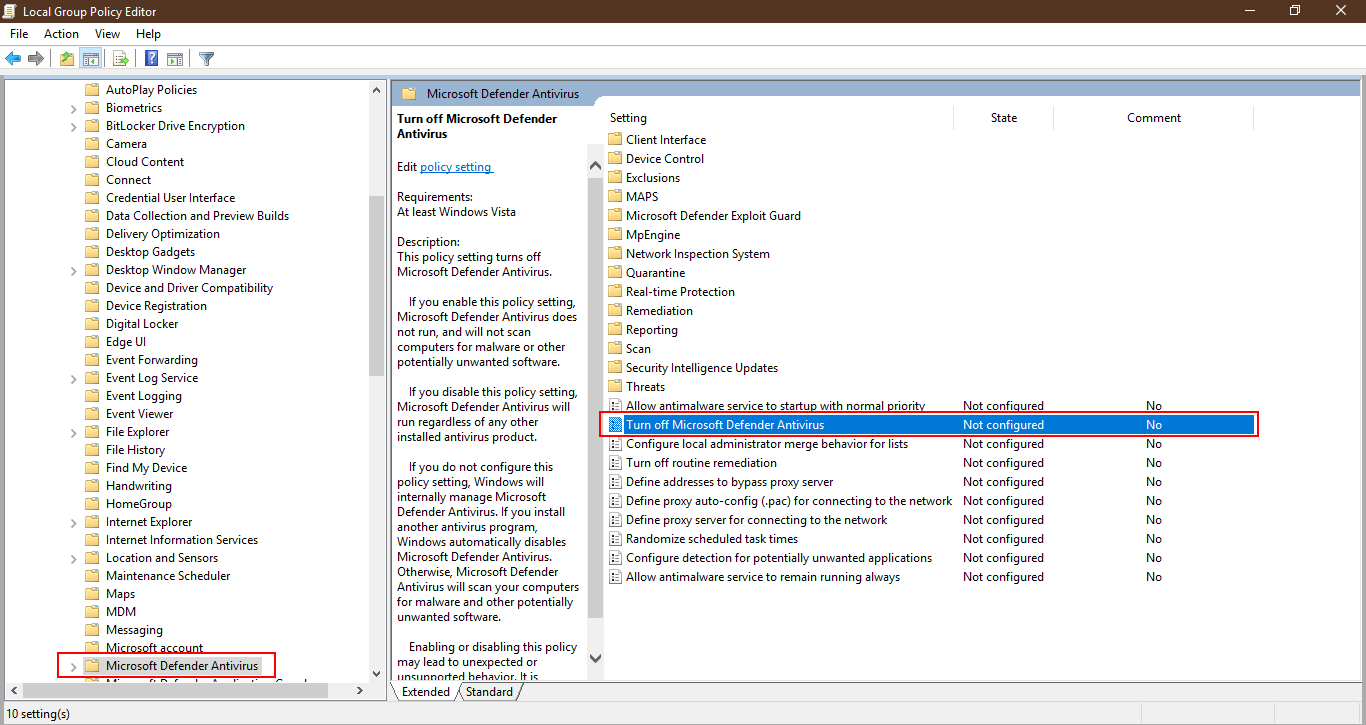The image size is (1366, 725).
Task: Click description pane scroll up arrow
Action: [x=595, y=164]
